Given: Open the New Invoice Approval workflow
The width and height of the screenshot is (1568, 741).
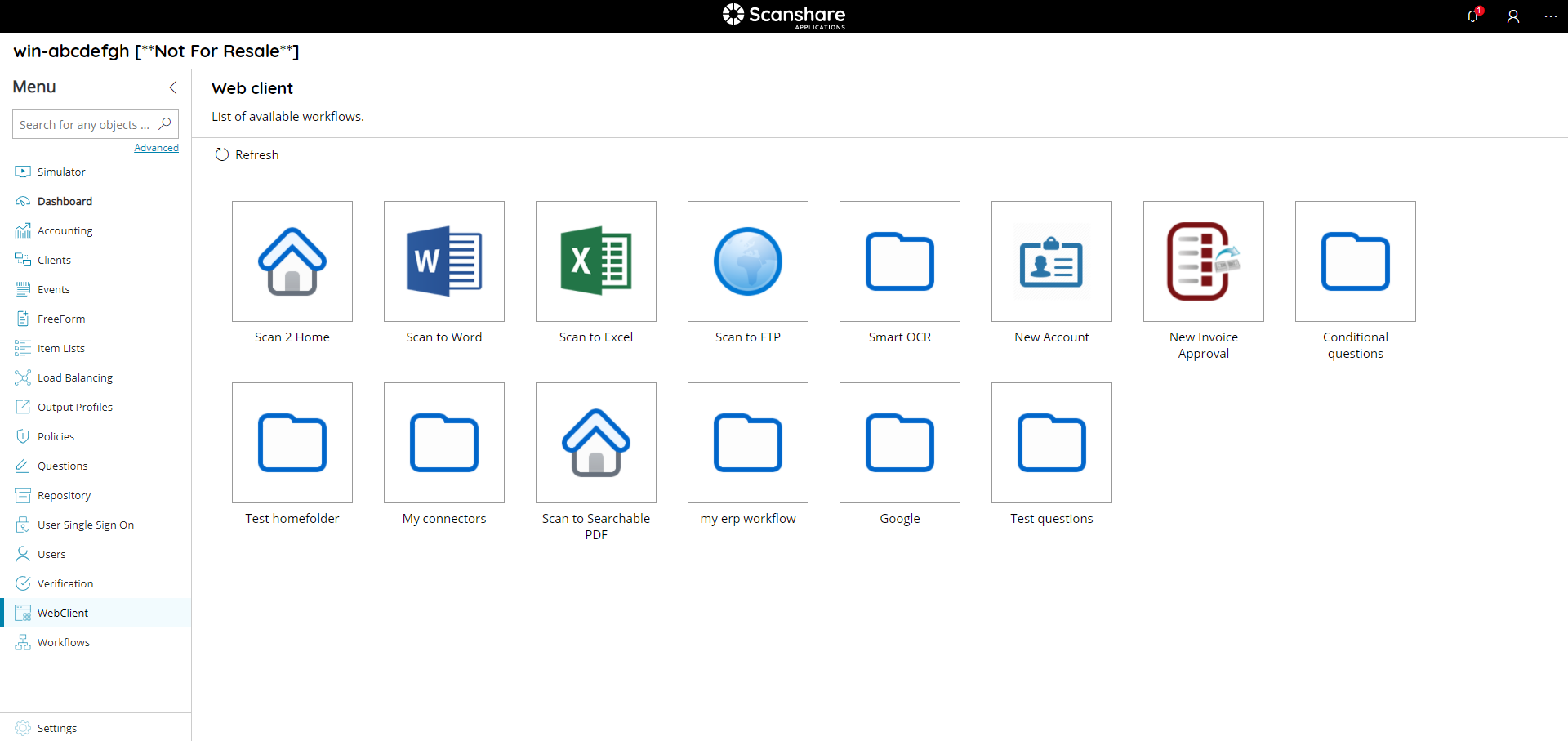Looking at the screenshot, I should coord(1203,261).
